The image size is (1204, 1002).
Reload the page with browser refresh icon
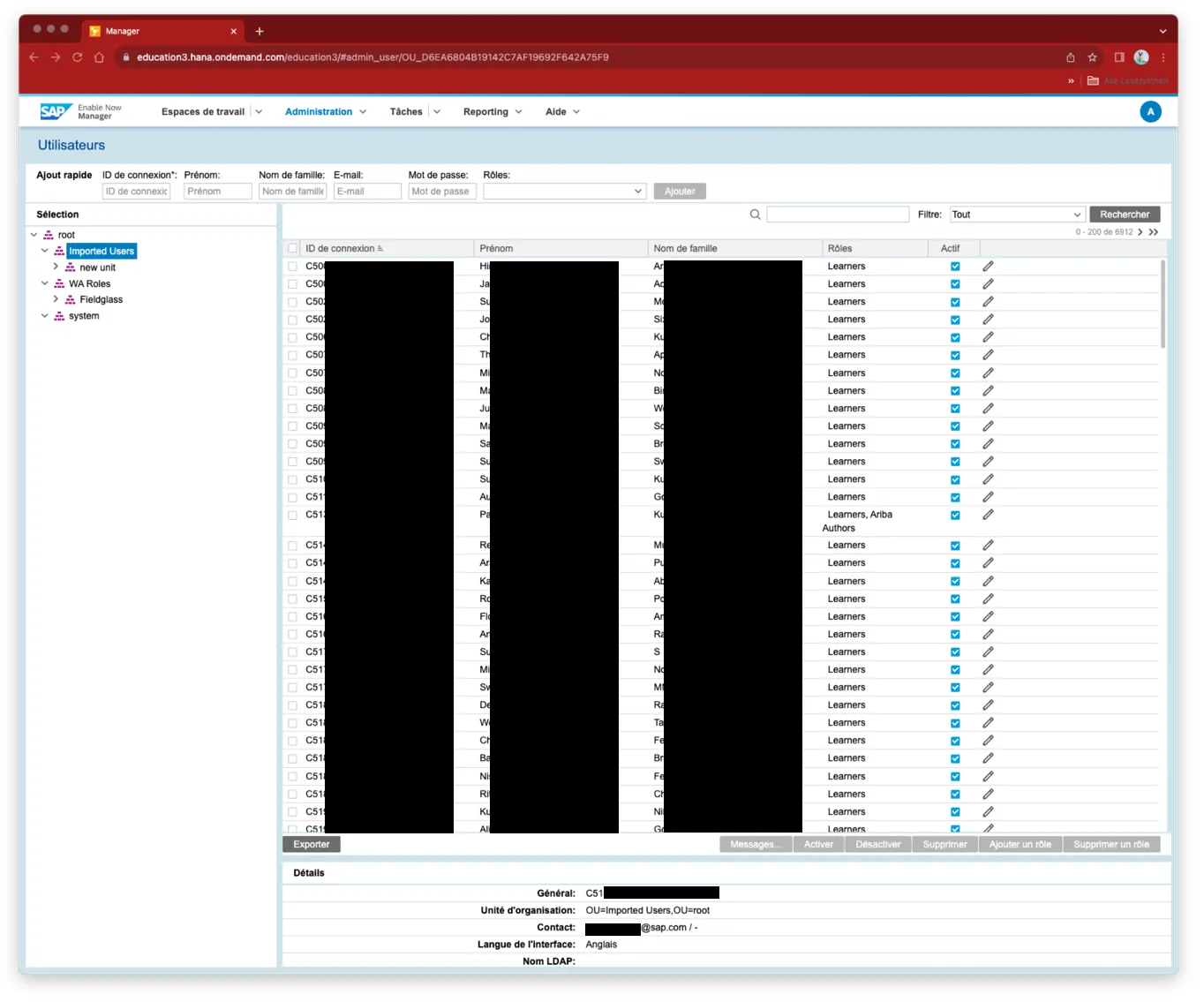pos(78,57)
